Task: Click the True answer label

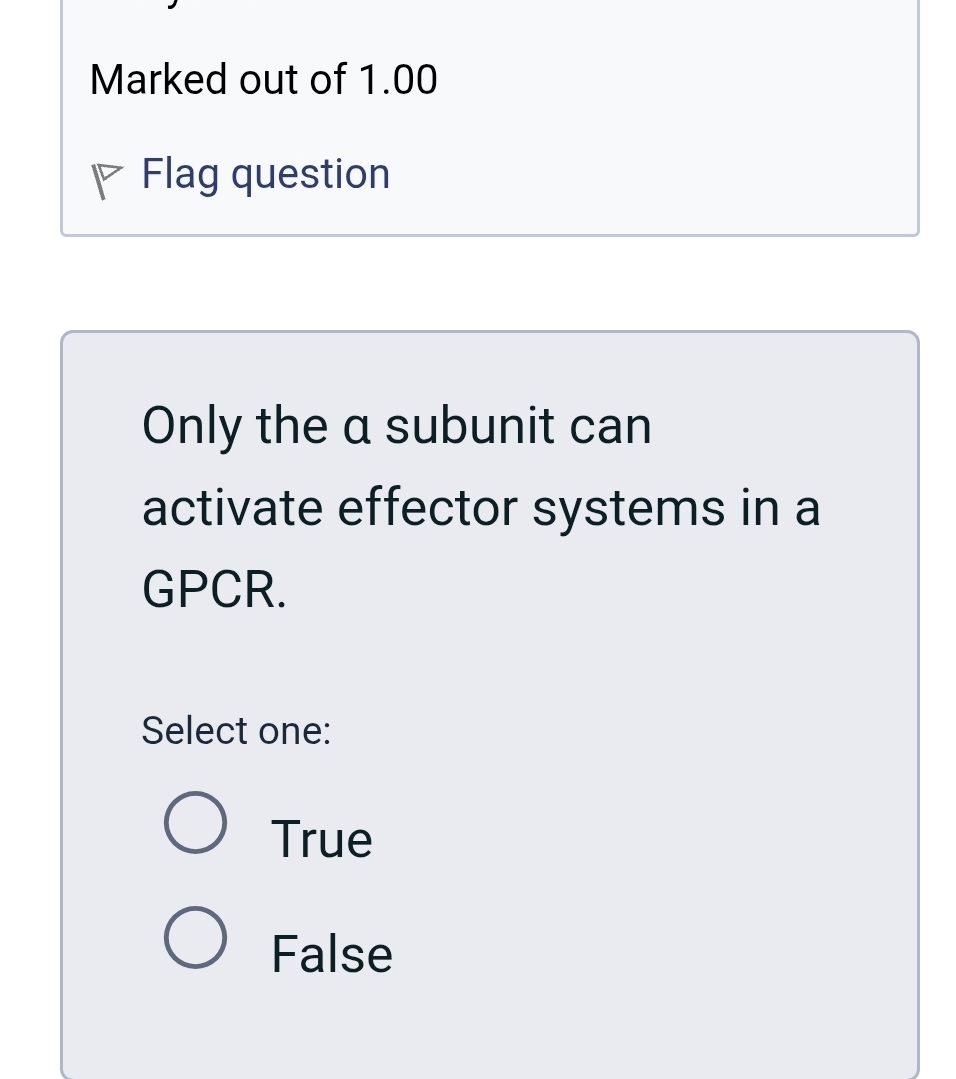Action: pyautogui.click(x=322, y=839)
